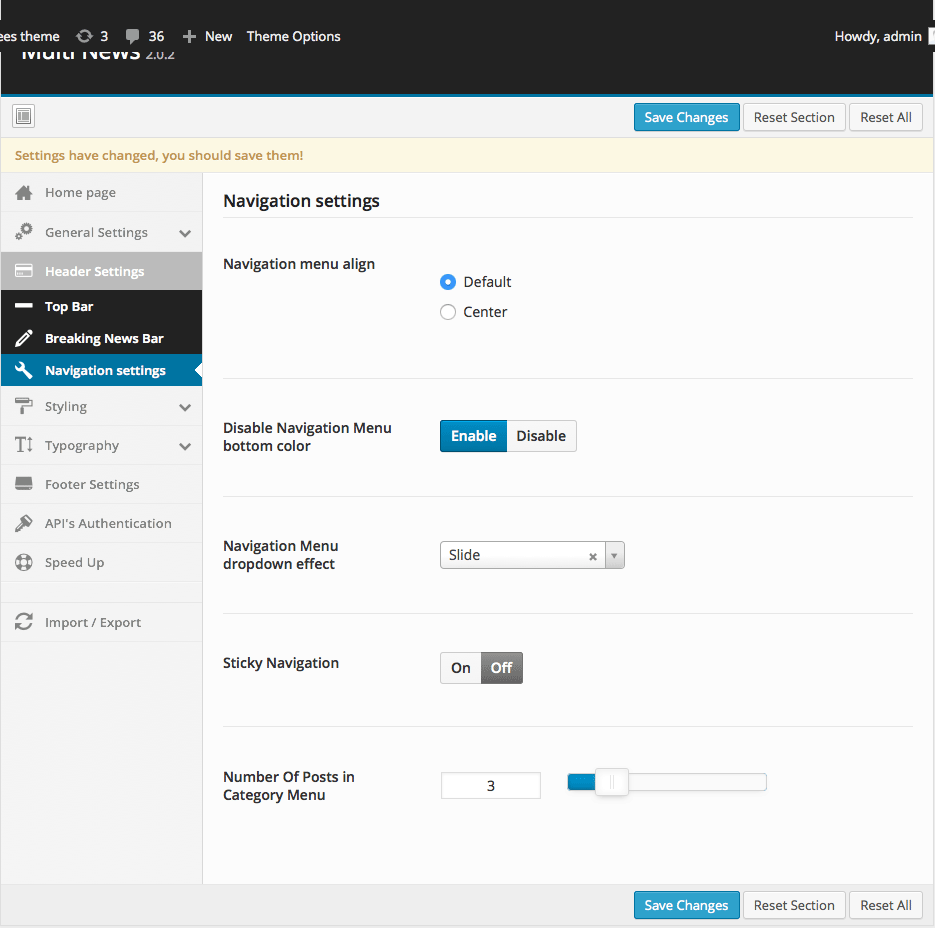Click the top Save Changes button

pyautogui.click(x=686, y=117)
